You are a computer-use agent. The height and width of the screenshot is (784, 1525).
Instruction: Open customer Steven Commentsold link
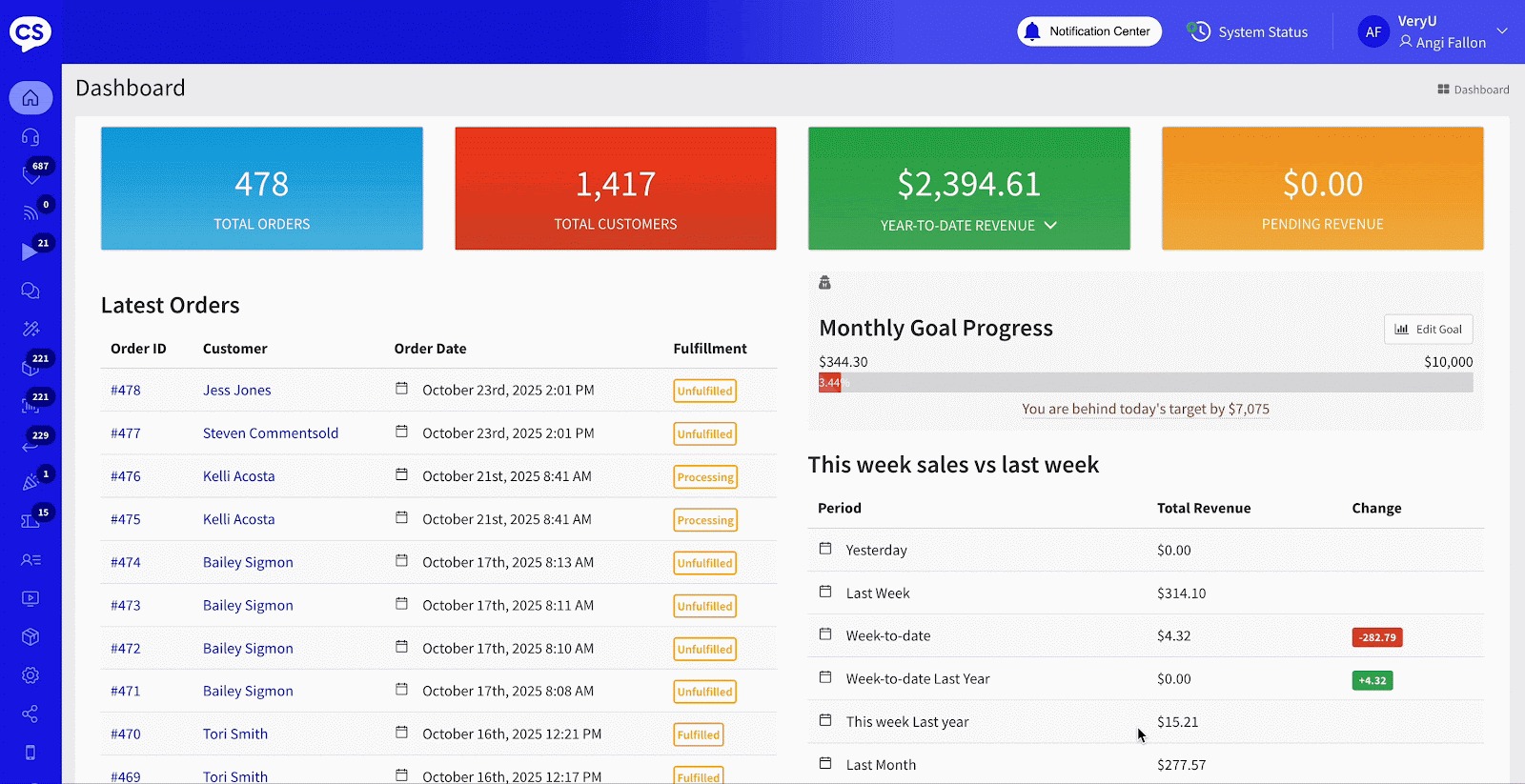point(271,433)
